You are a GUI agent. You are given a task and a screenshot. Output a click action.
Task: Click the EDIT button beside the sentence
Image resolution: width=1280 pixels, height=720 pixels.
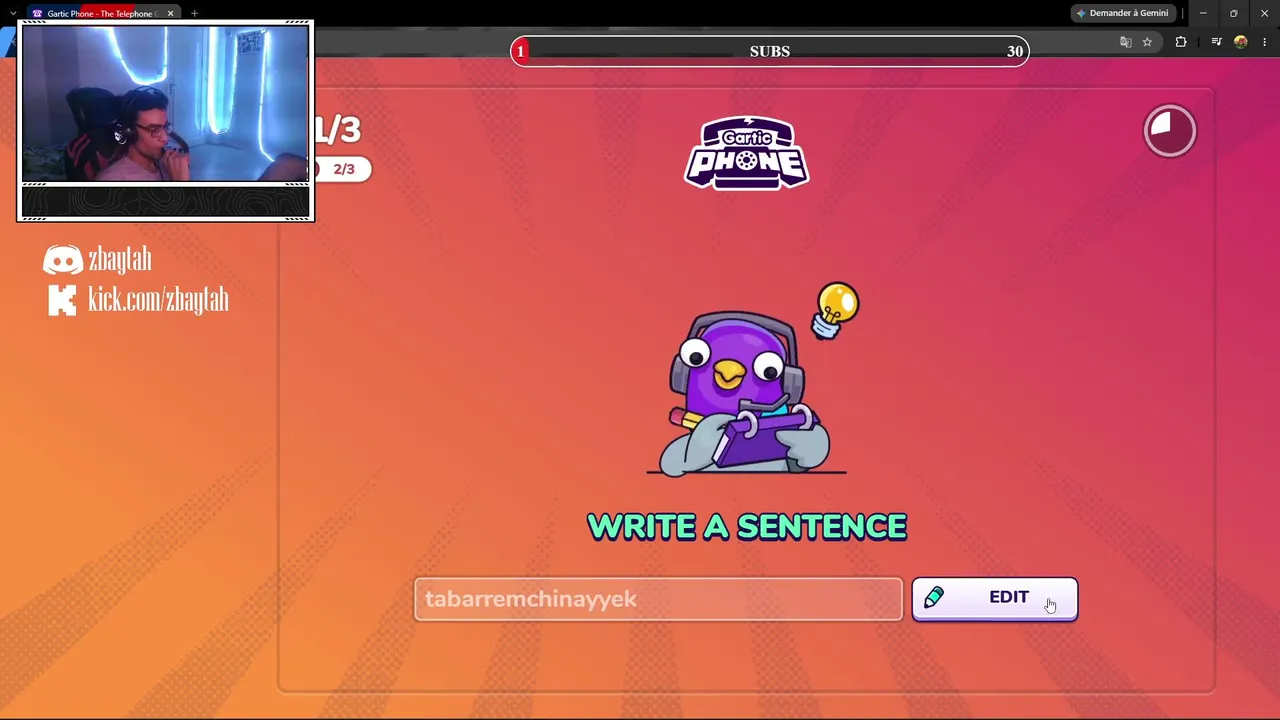(994, 599)
